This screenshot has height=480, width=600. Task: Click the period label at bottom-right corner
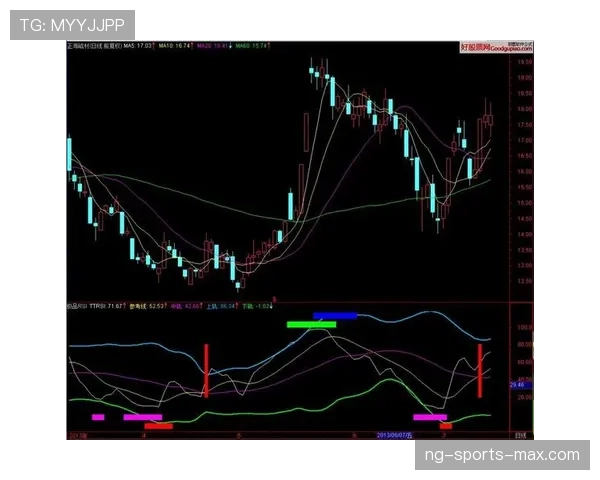[520, 436]
